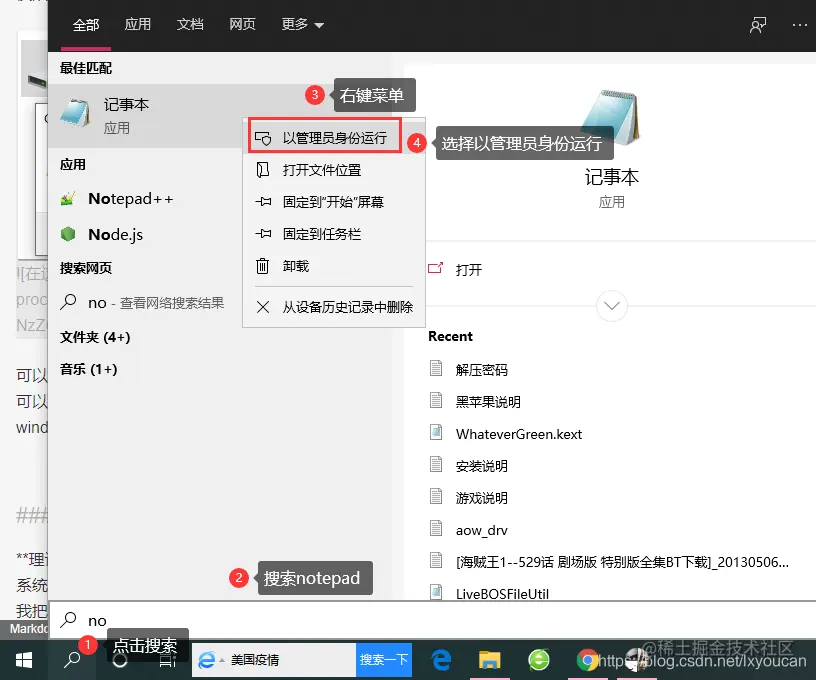Click the feedback person icon at top right
The image size is (816, 680).
coord(757,25)
